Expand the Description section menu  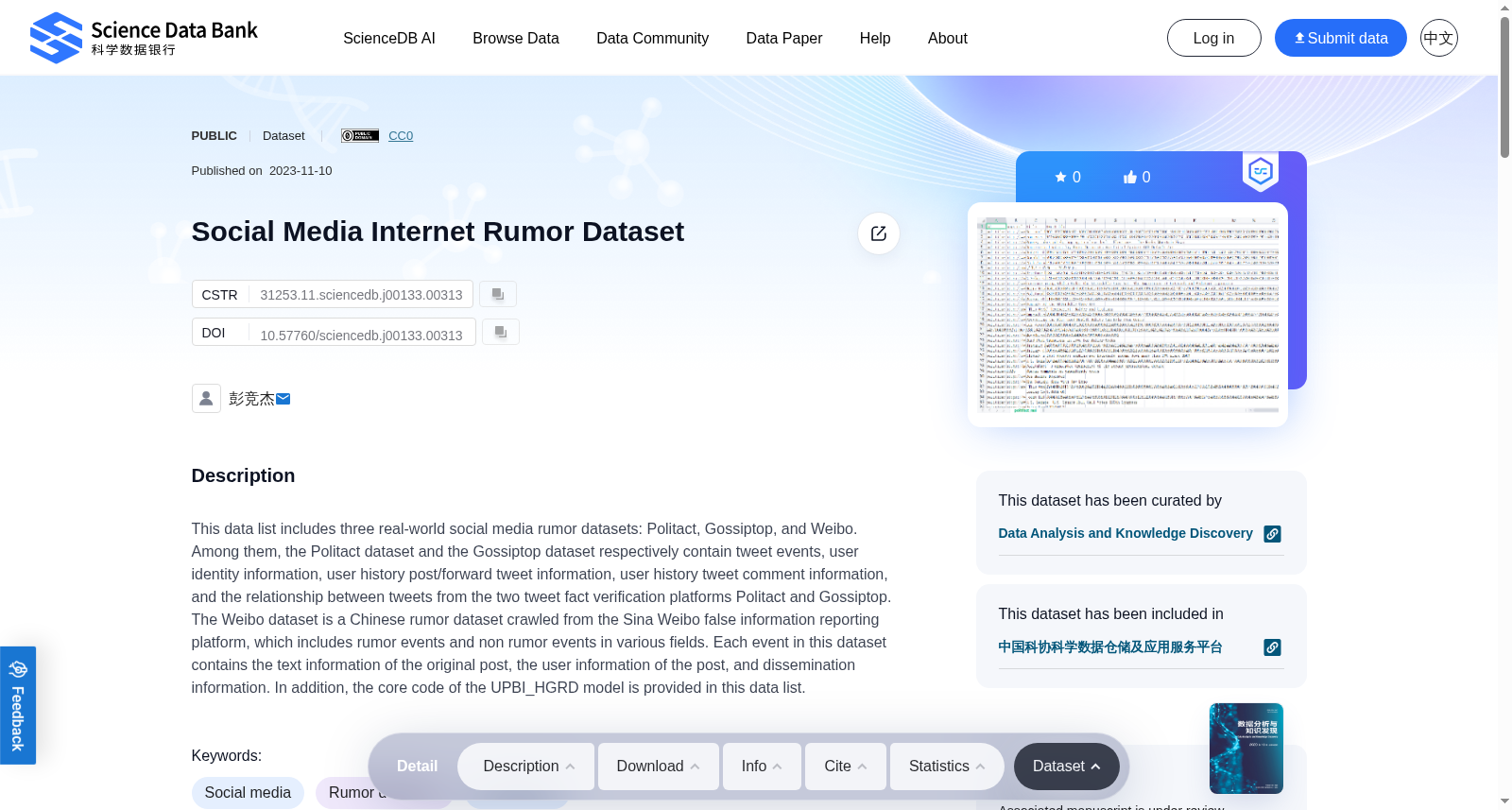point(526,767)
